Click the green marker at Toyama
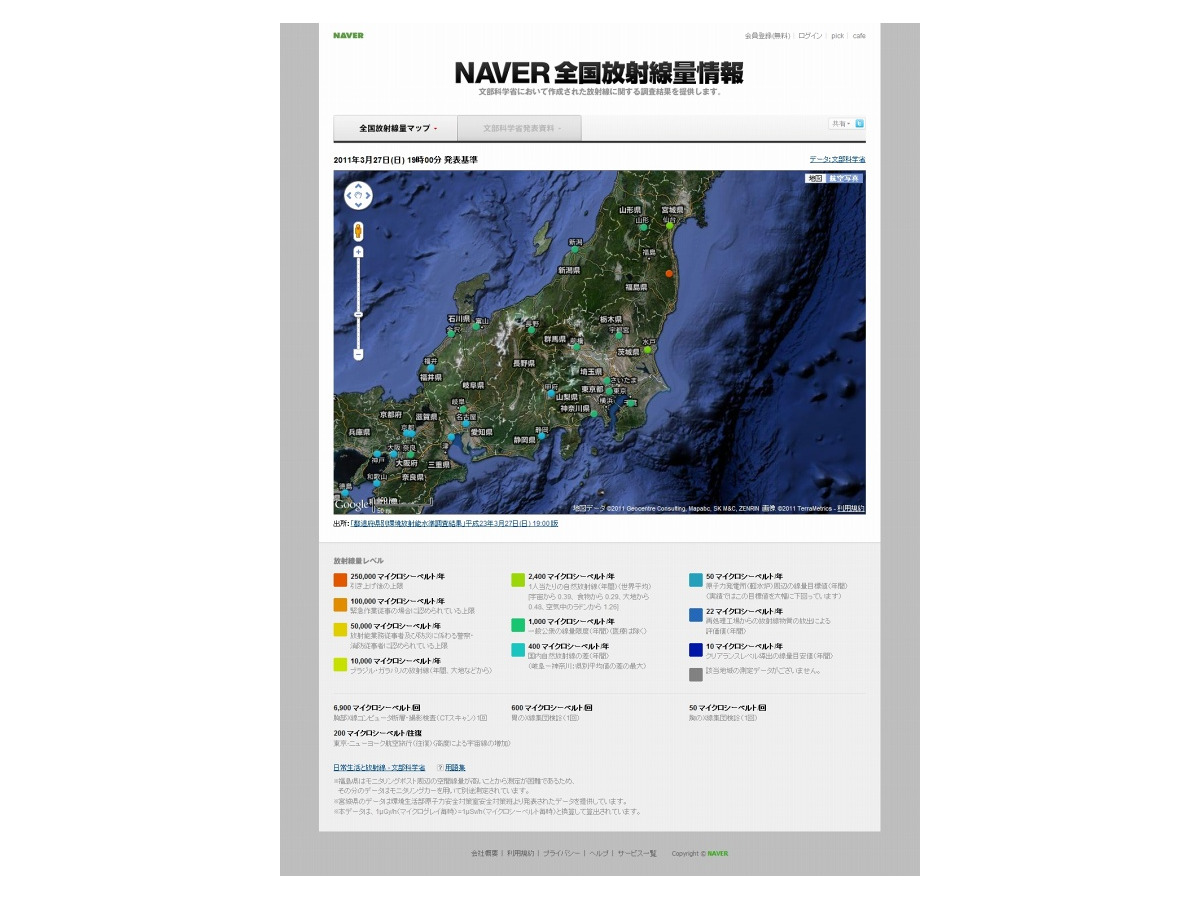The height and width of the screenshot is (900, 1200). [x=476, y=326]
